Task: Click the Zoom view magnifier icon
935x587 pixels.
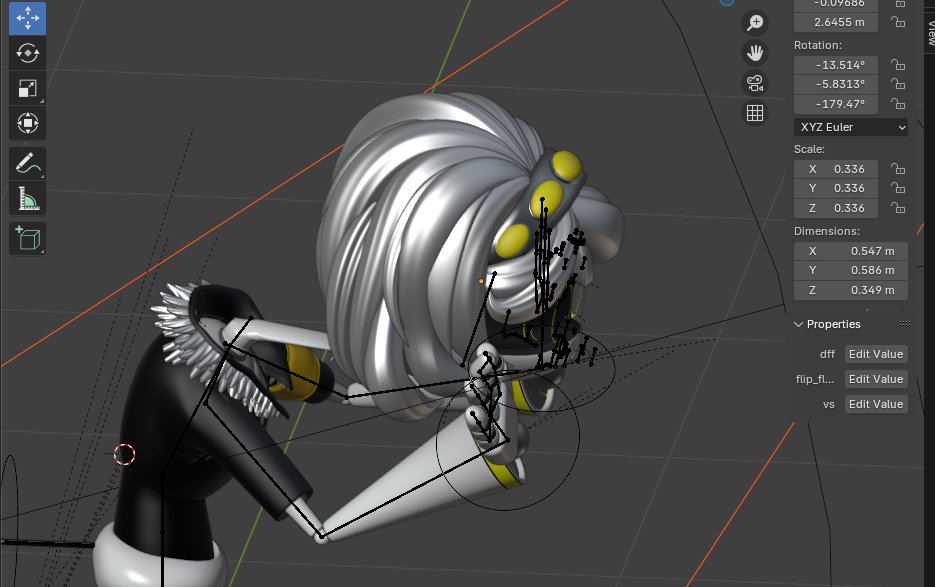Action: tap(755, 23)
